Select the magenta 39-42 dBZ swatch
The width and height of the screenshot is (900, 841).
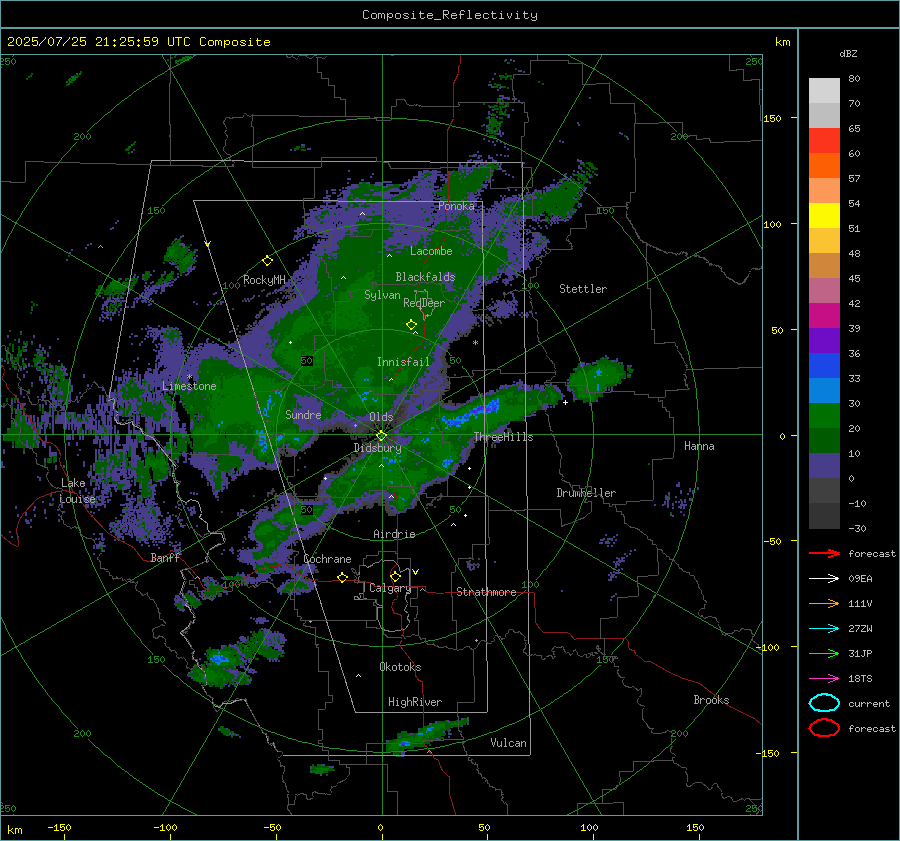point(824,315)
